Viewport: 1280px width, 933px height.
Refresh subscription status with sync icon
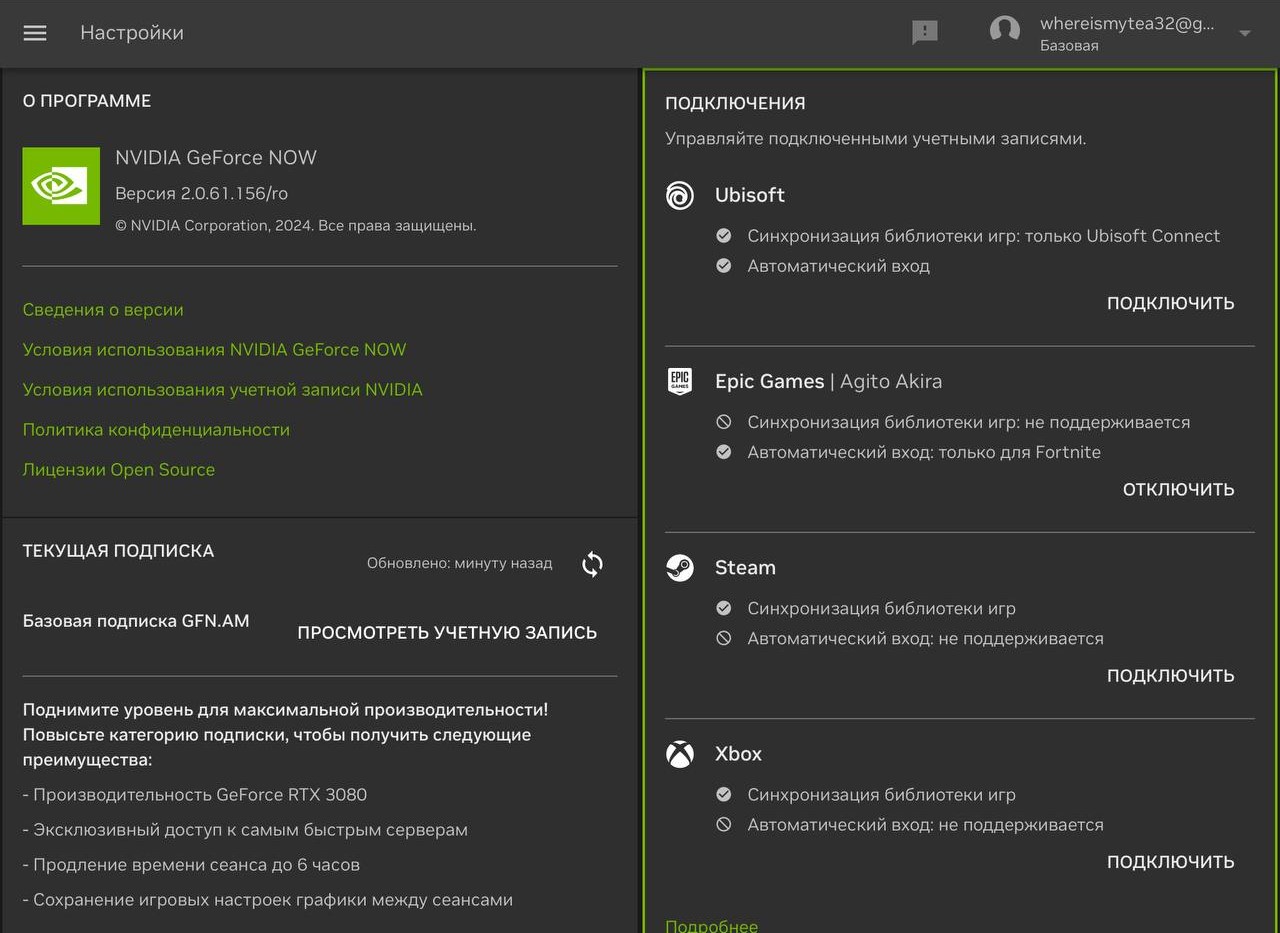tap(592, 564)
